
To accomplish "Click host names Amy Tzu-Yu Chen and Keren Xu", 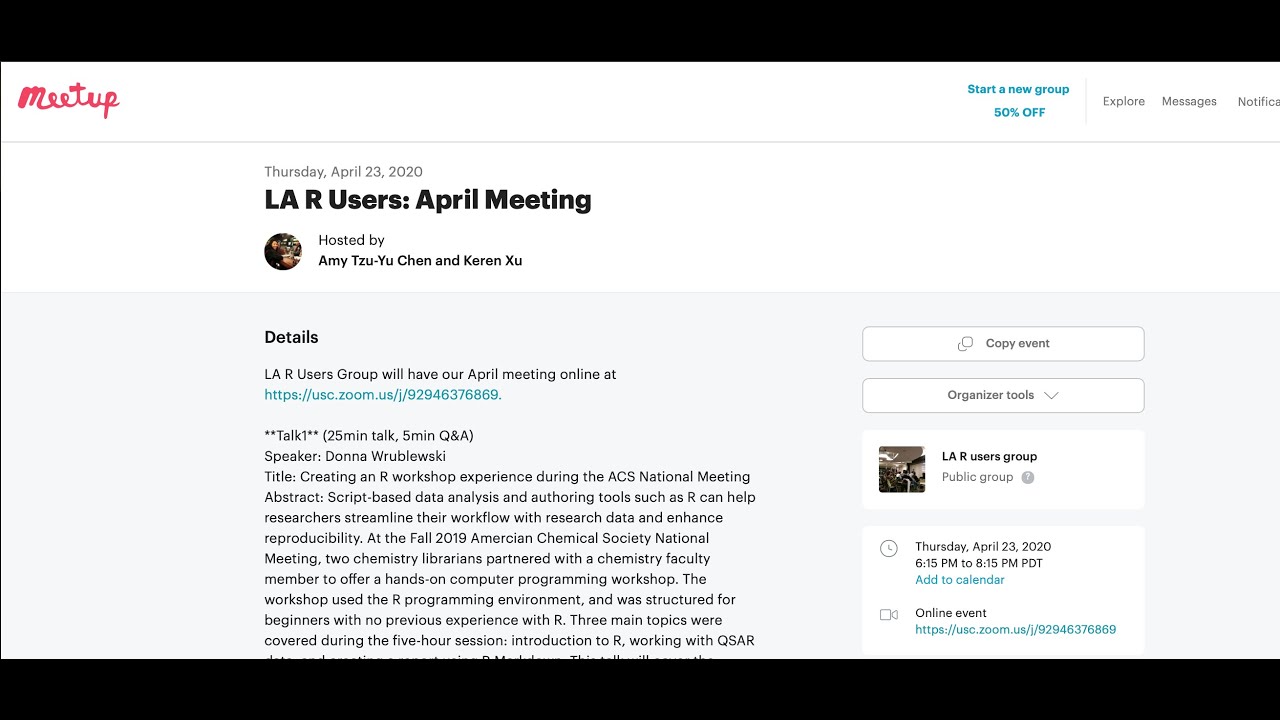I will point(420,261).
